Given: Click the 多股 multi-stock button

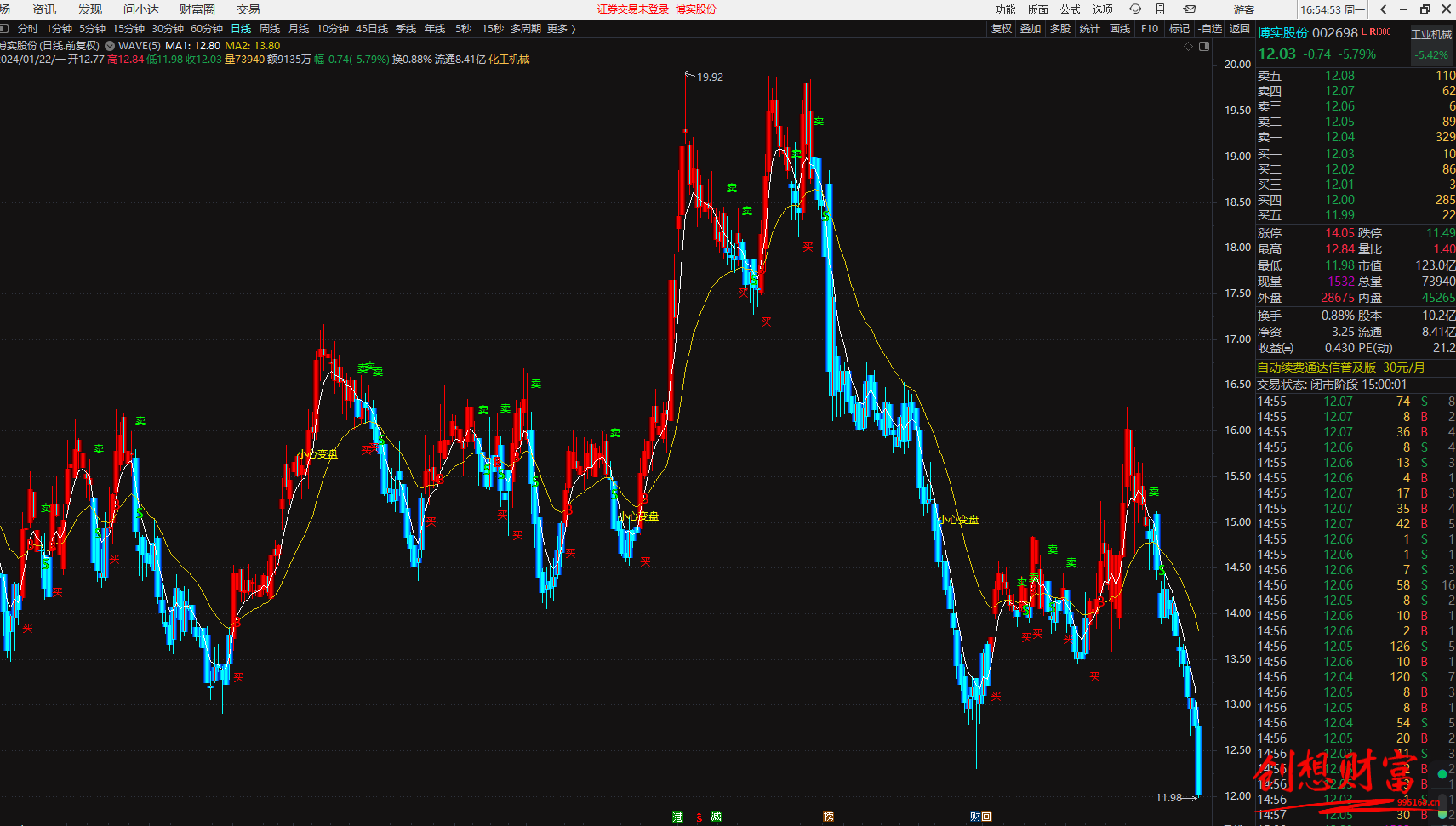Looking at the screenshot, I should 1060,29.
